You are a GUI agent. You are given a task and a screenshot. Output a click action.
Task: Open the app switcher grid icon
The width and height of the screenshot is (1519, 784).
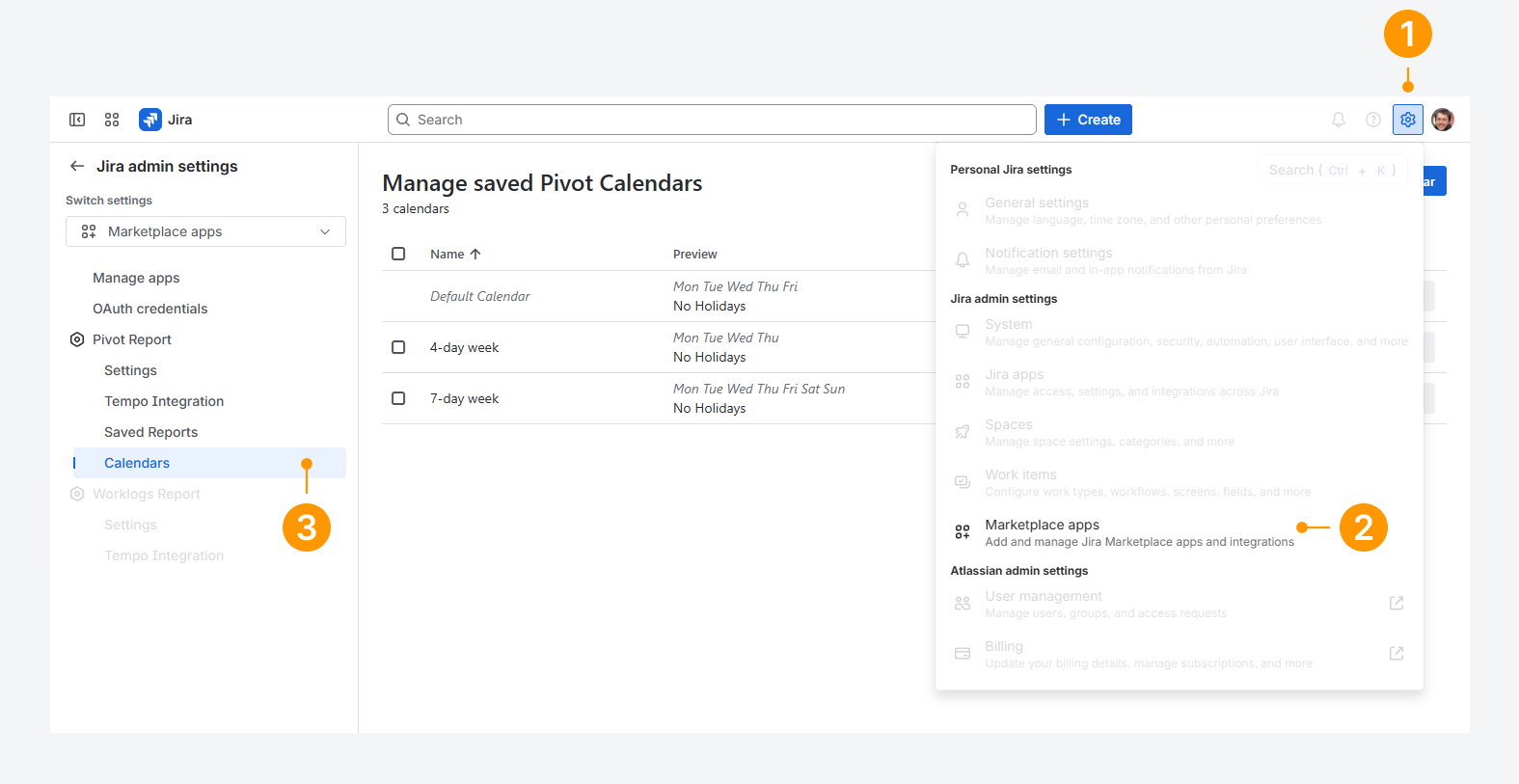[112, 120]
